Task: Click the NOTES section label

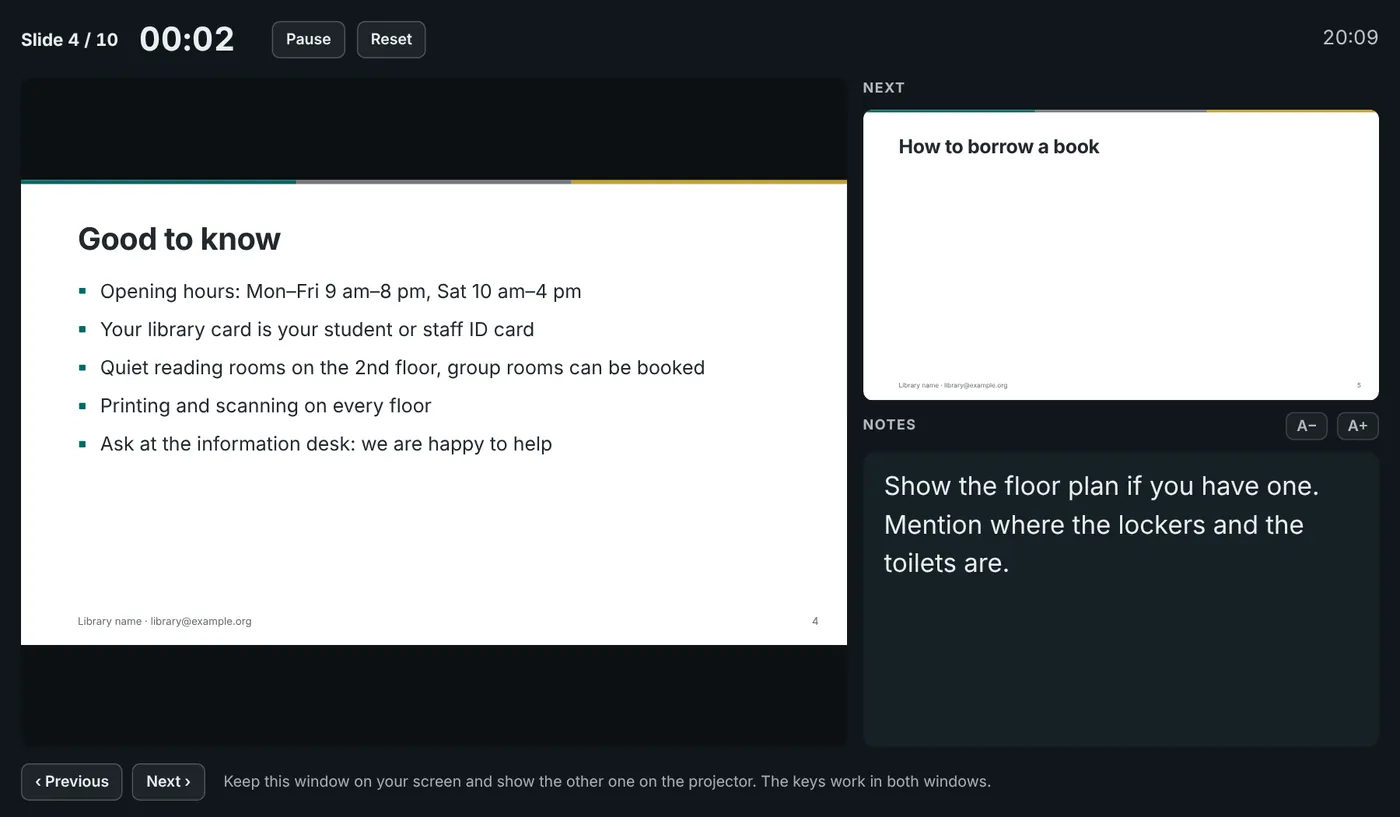Action: [889, 425]
